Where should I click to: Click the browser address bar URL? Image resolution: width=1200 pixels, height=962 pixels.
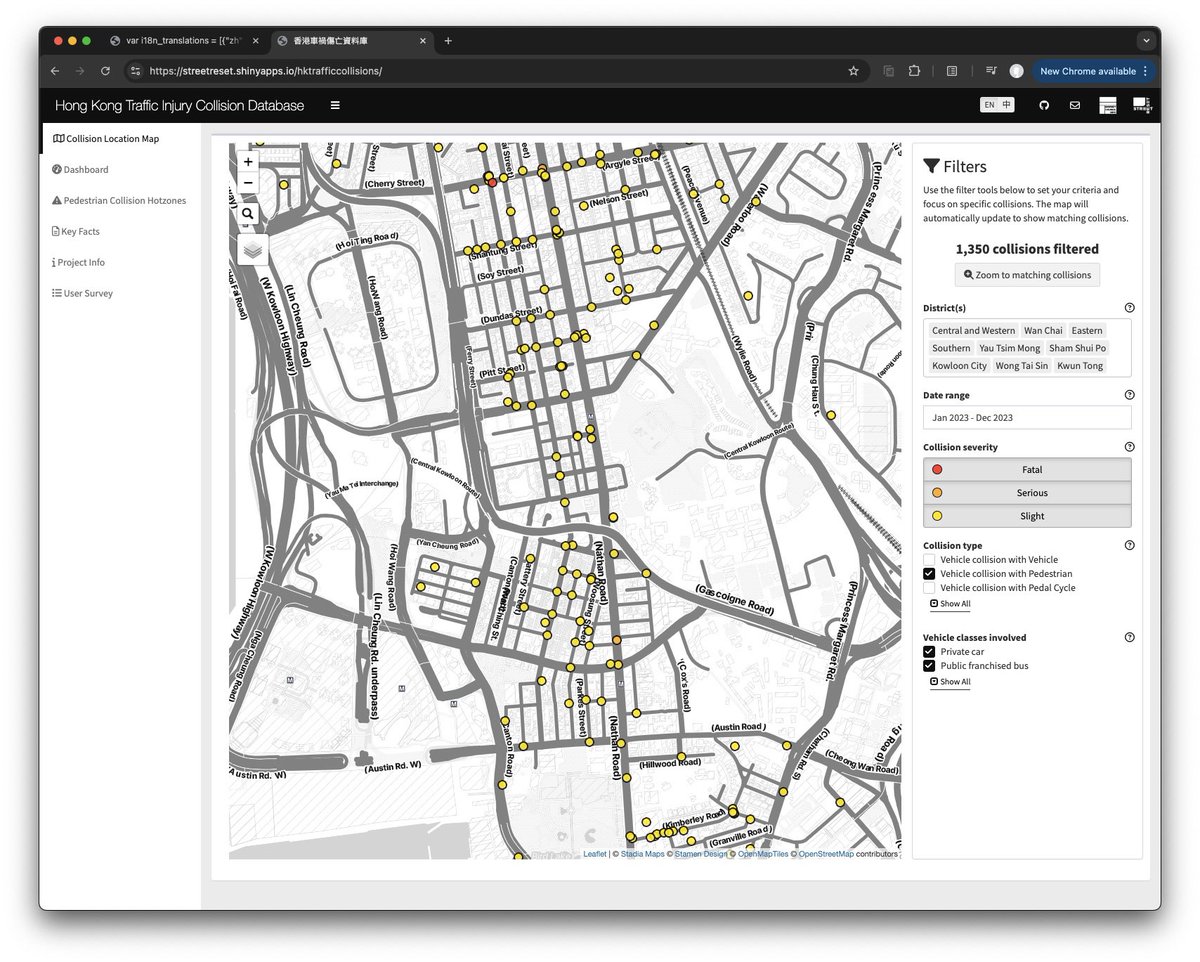tap(265, 71)
